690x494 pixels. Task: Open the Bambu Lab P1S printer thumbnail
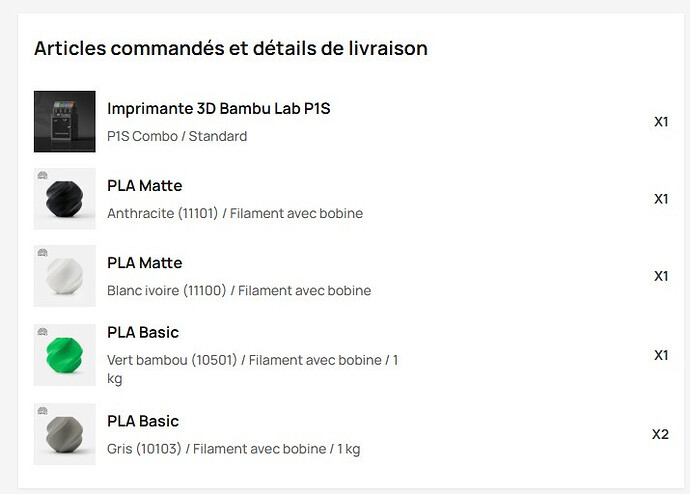click(65, 121)
